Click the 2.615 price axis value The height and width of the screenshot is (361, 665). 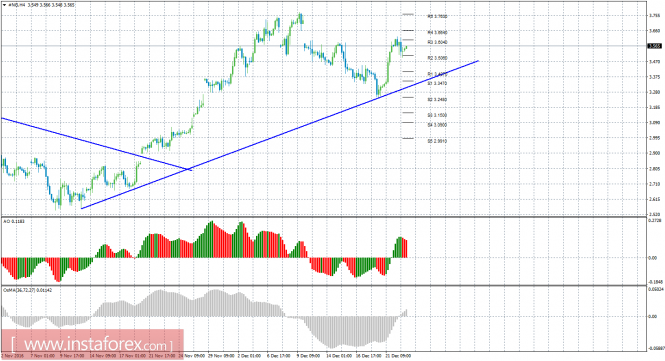coord(655,199)
